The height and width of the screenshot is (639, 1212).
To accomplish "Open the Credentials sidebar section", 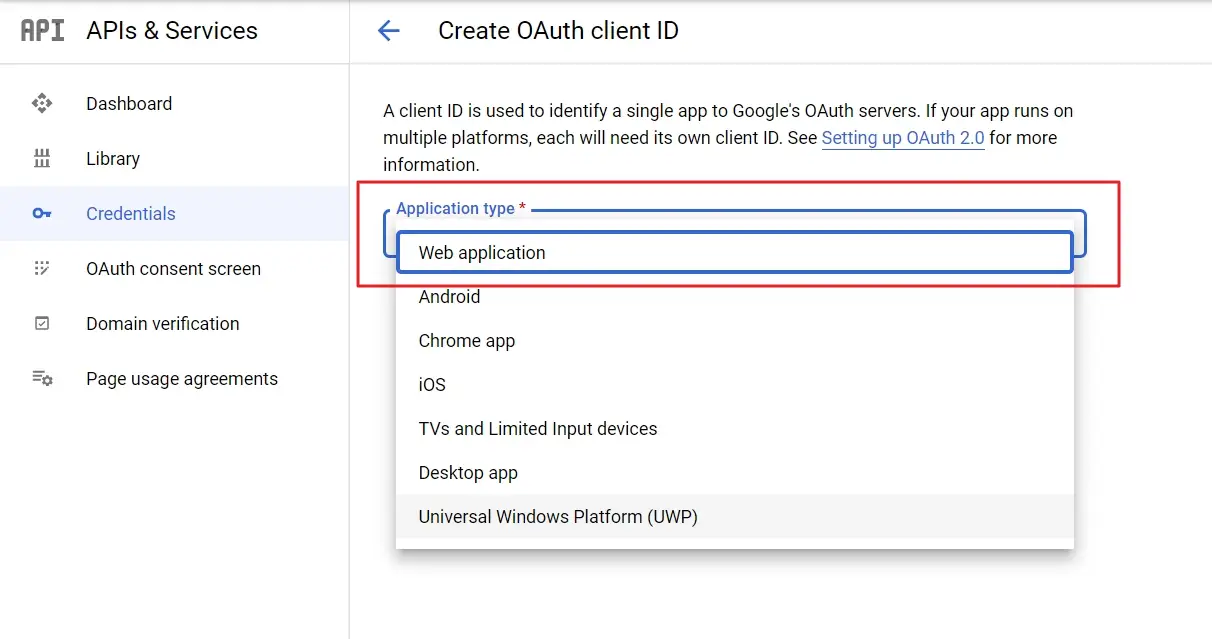I will click(x=130, y=213).
